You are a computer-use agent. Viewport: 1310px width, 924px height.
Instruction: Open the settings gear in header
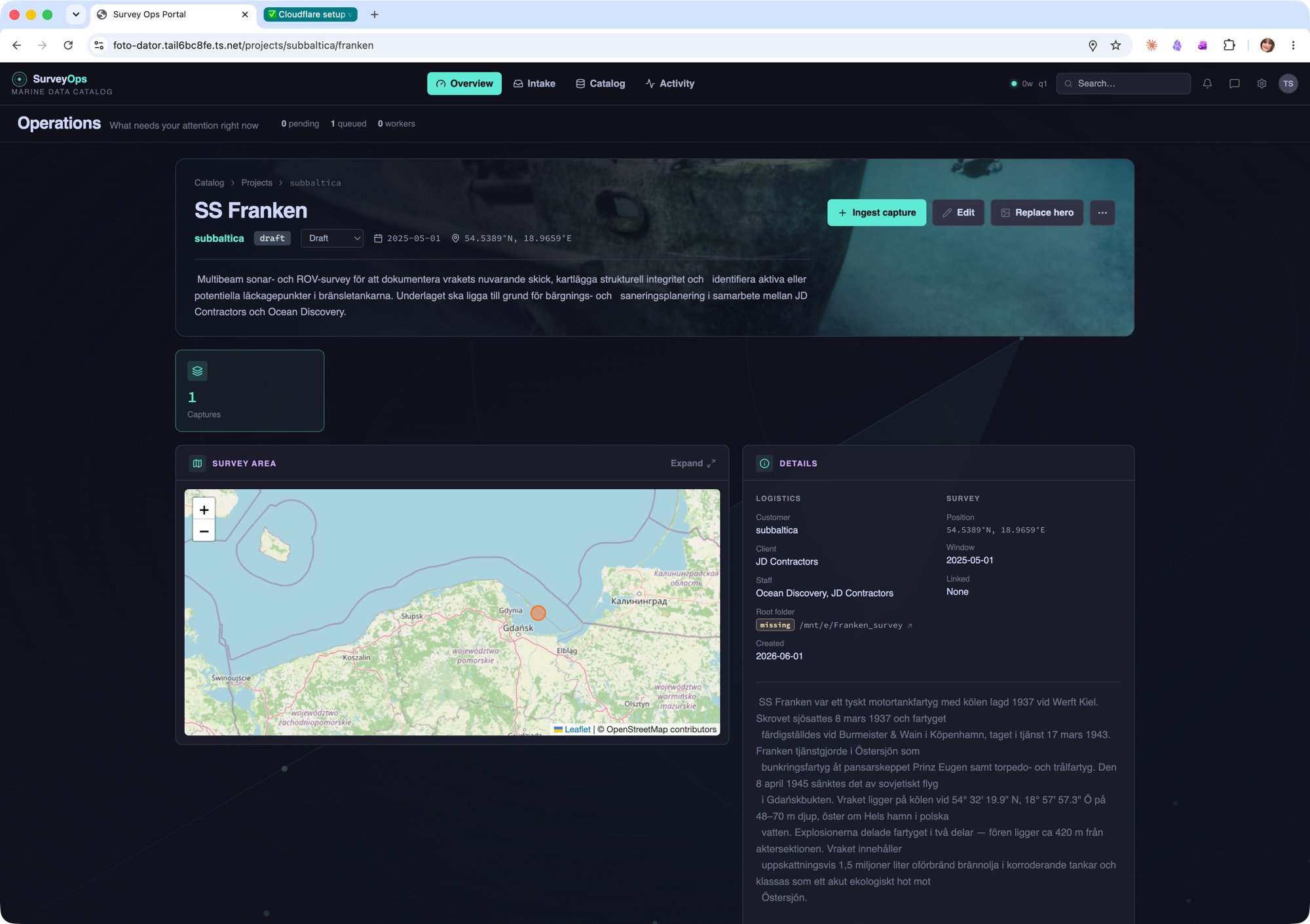tap(1262, 84)
